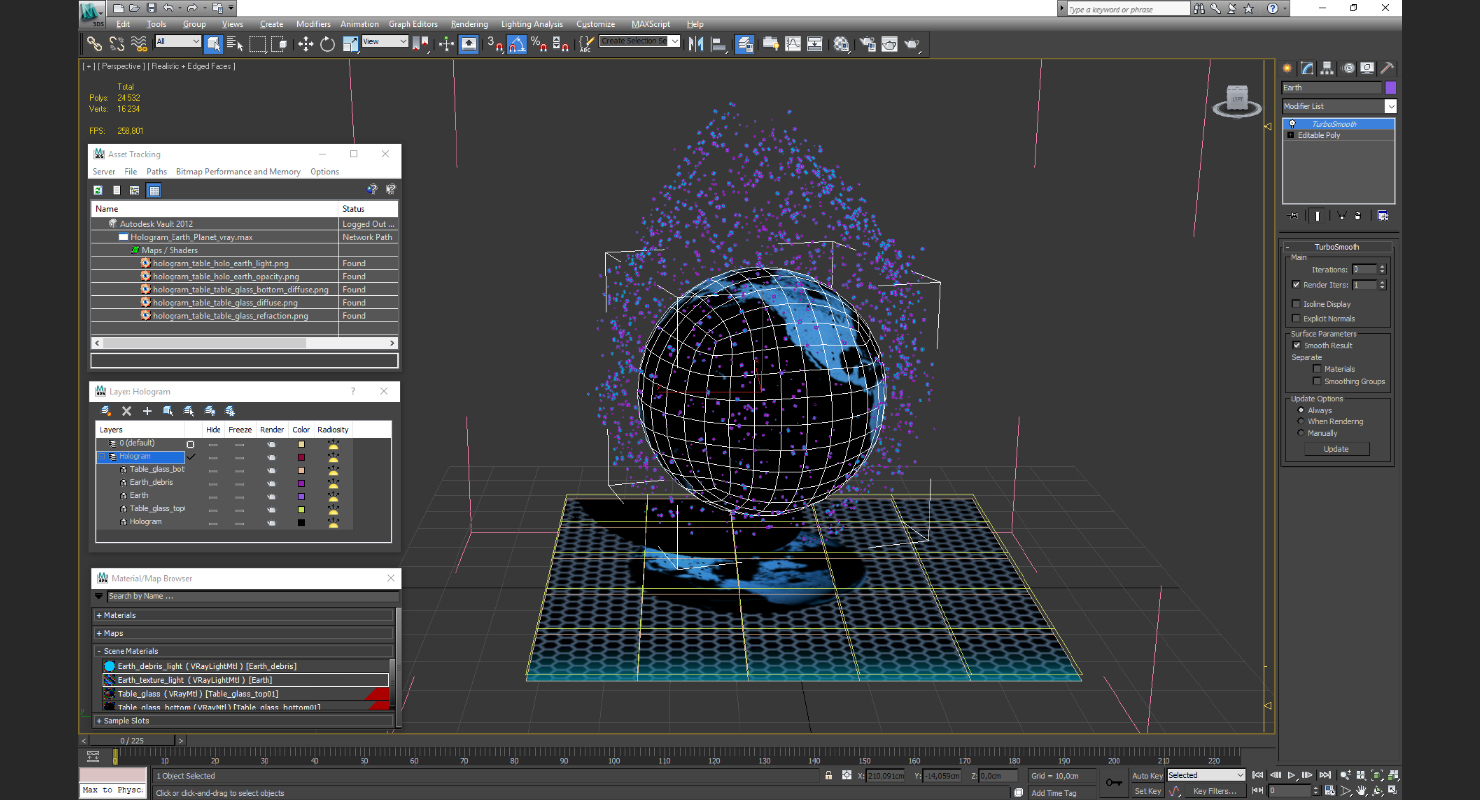Check Separate by Smoothing Groups
The width and height of the screenshot is (1480, 800).
(1317, 381)
